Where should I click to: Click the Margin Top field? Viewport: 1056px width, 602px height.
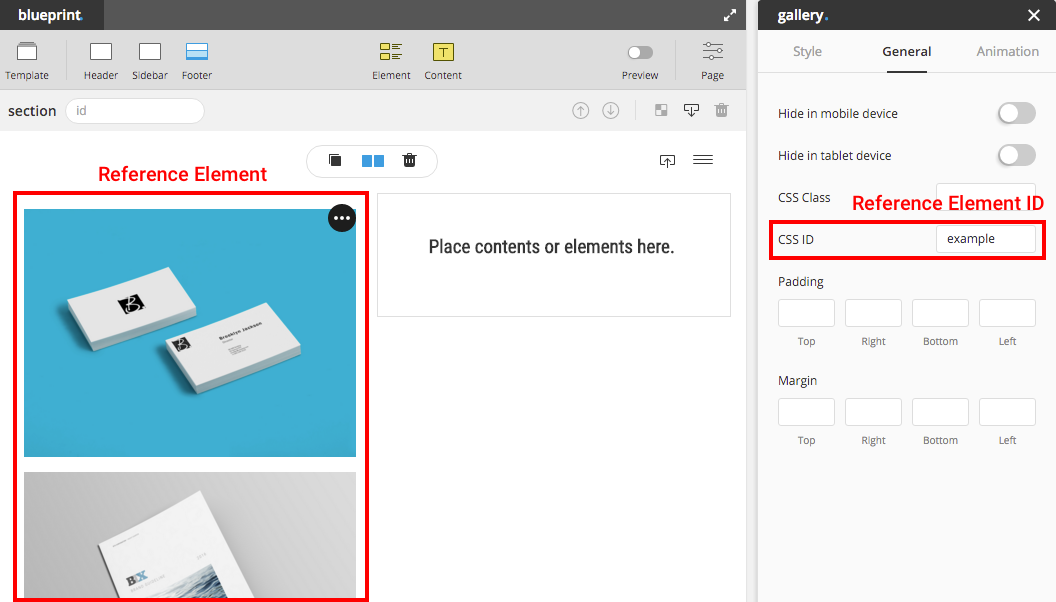[806, 412]
